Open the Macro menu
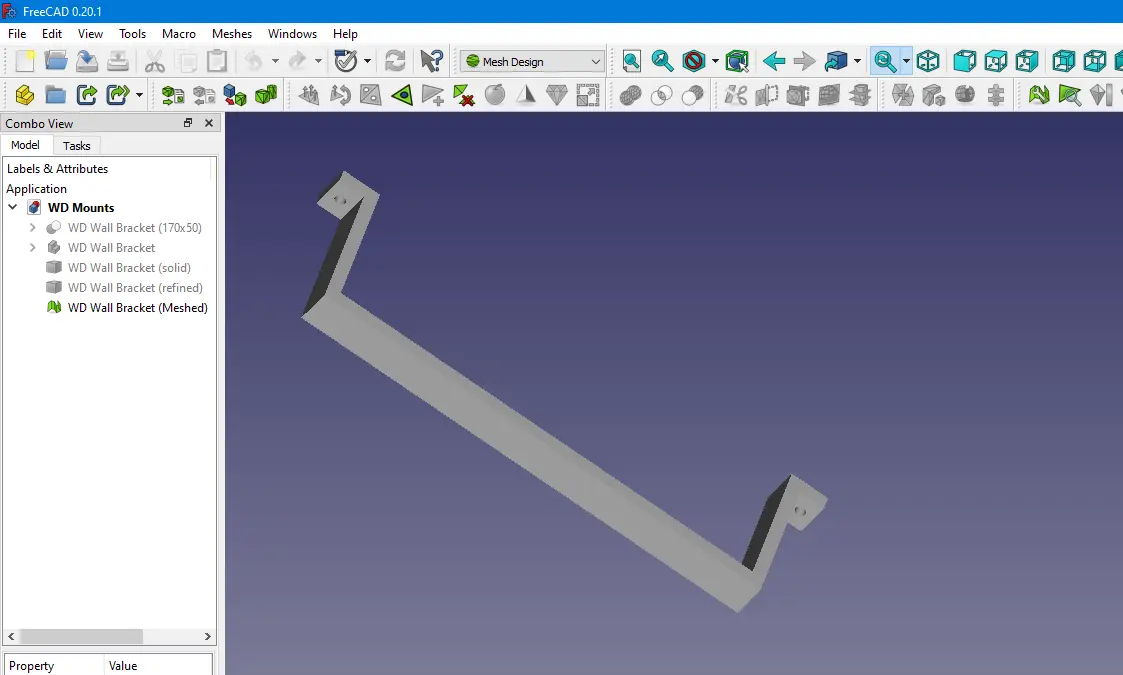Image resolution: width=1123 pixels, height=675 pixels. pos(179,34)
